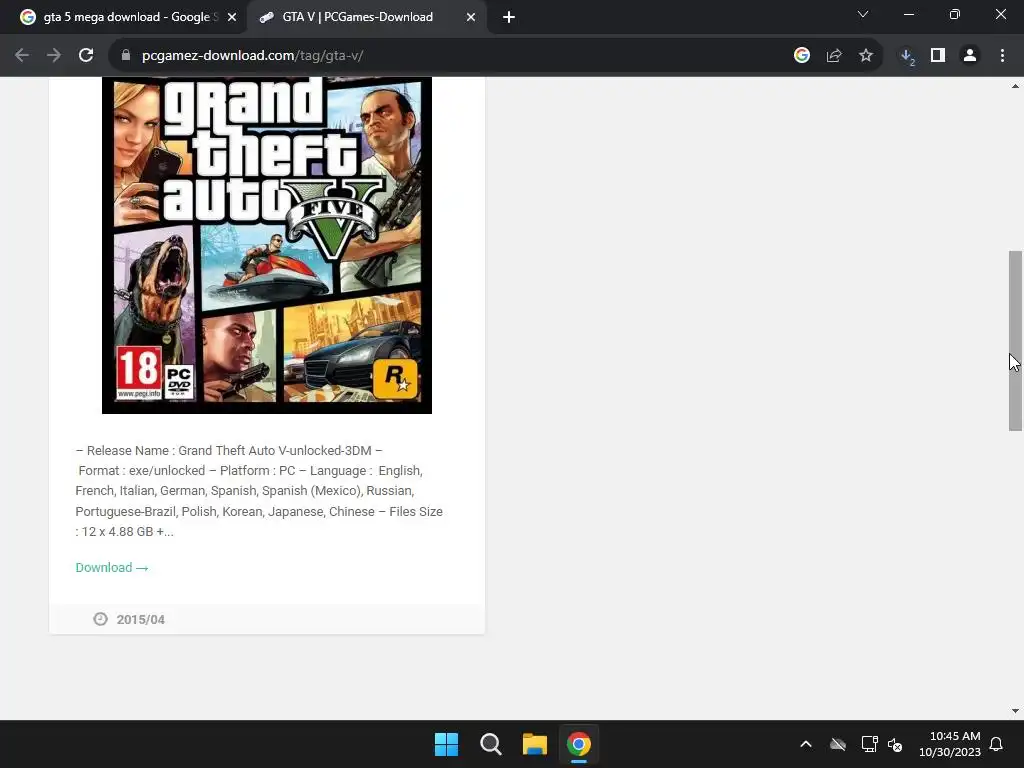1024x768 pixels.
Task: Click the OneDrive cloud tray icon
Action: tap(838, 744)
